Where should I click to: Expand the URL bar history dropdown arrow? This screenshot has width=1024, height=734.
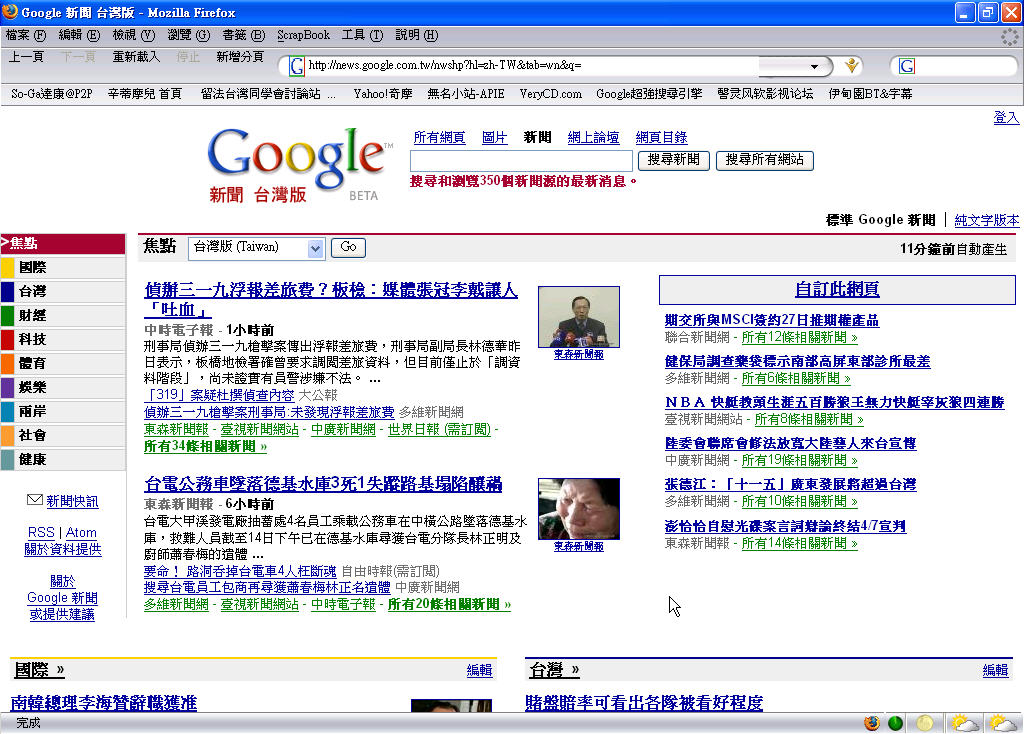(816, 66)
